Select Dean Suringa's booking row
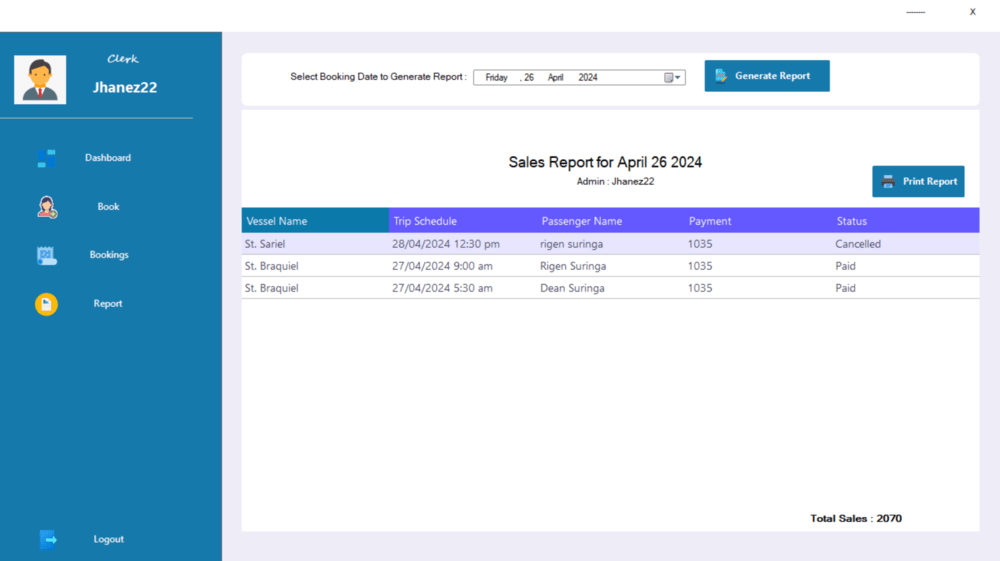 [x=610, y=288]
